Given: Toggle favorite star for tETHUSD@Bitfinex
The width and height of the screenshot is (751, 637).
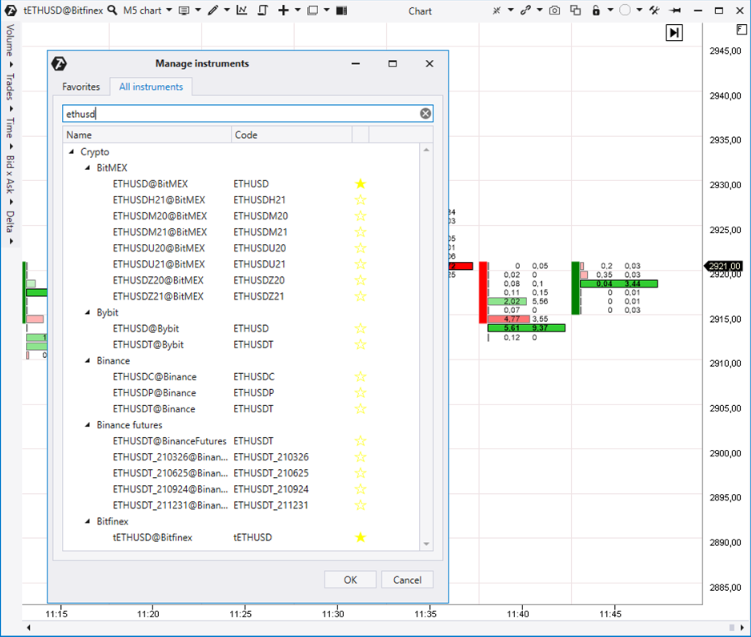Looking at the screenshot, I should pos(361,537).
